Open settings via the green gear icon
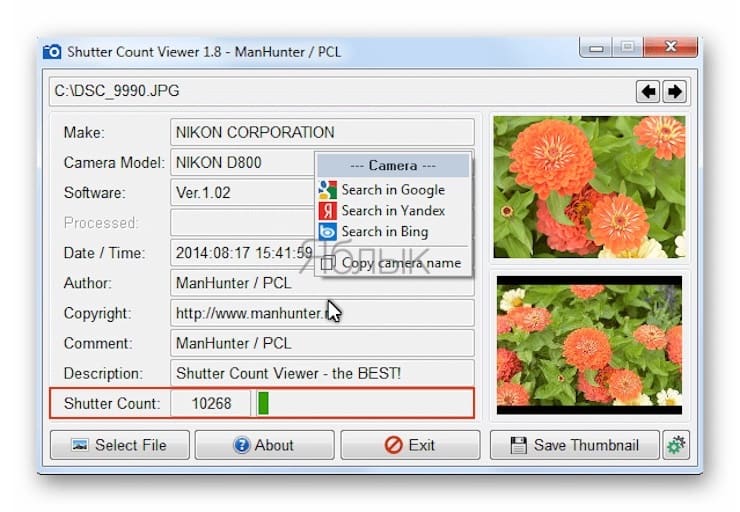 pyautogui.click(x=676, y=445)
